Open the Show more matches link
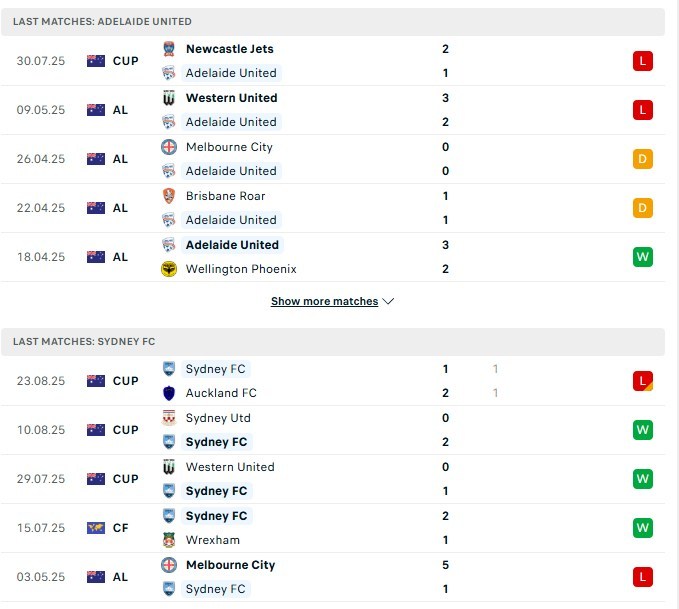 (324, 301)
